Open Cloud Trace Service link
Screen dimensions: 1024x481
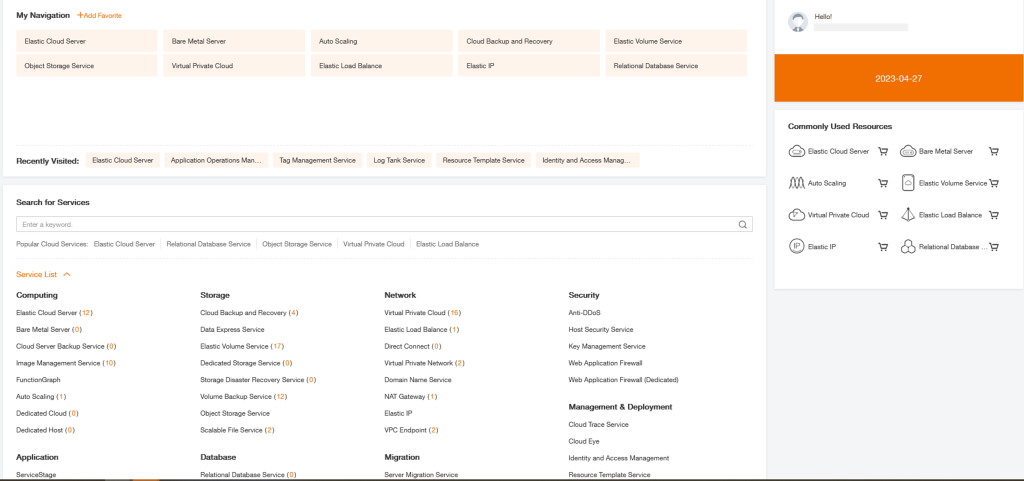599,424
